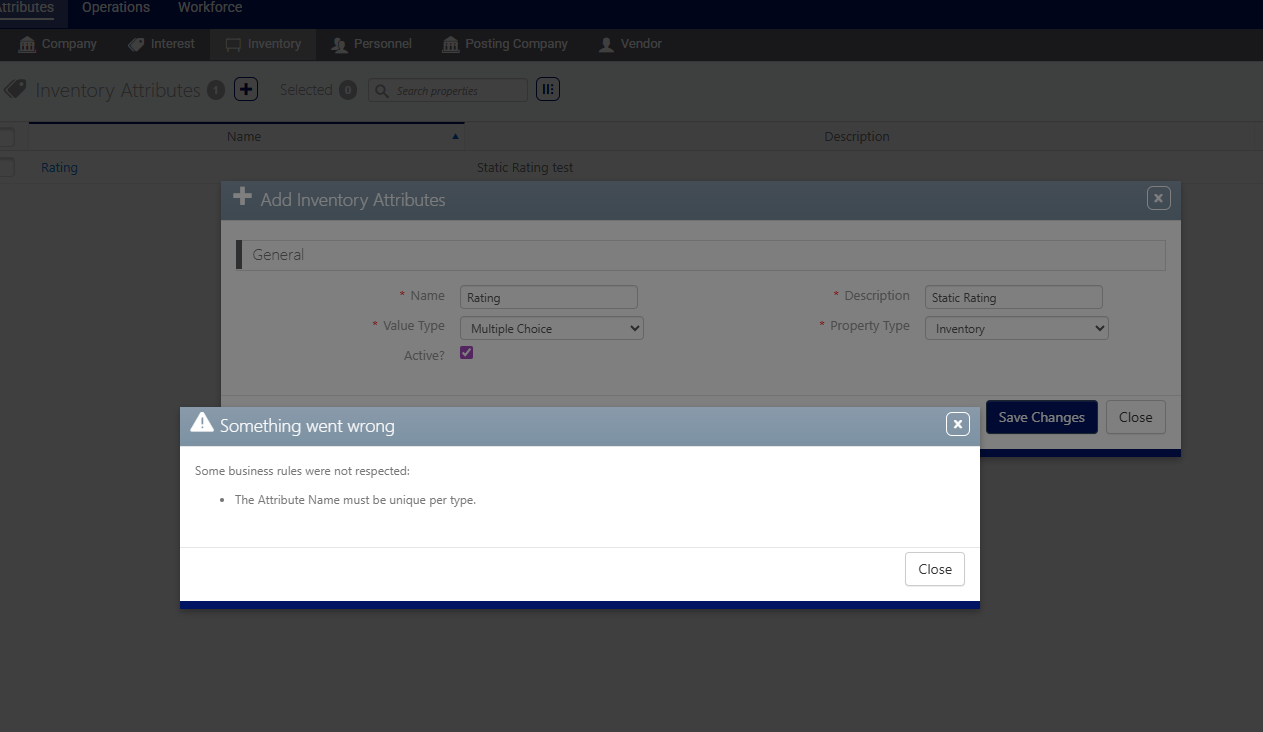Open the Rating attribute link
Viewport: 1263px width, 732px height.
pos(59,168)
